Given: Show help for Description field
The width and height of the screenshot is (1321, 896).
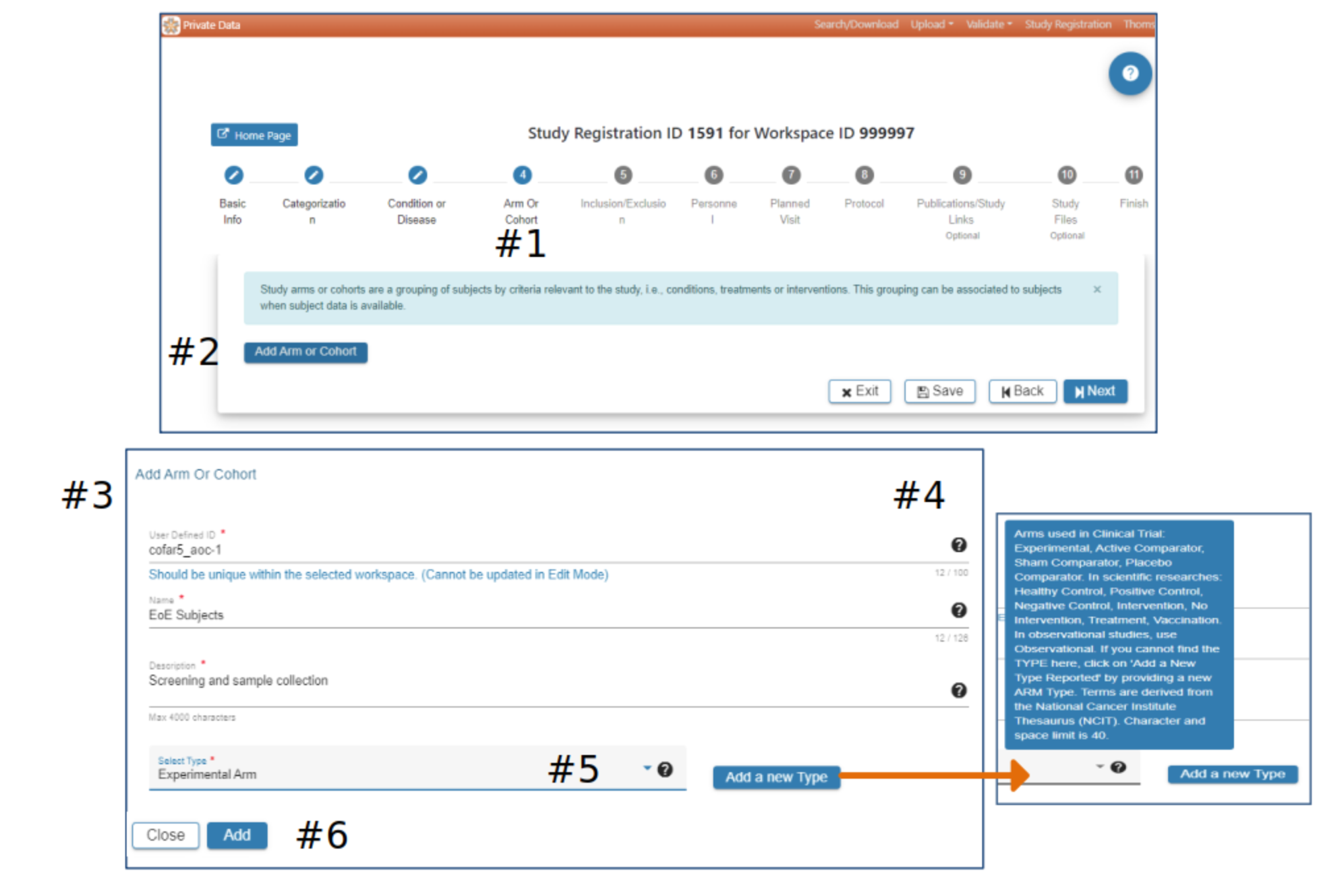Looking at the screenshot, I should pos(958,690).
